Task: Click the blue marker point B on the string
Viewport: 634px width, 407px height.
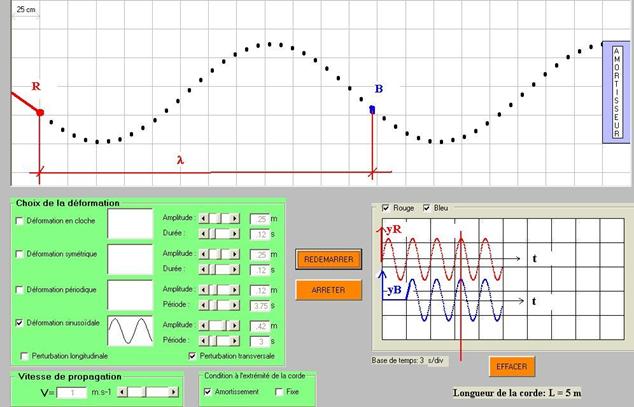Action: tap(373, 109)
